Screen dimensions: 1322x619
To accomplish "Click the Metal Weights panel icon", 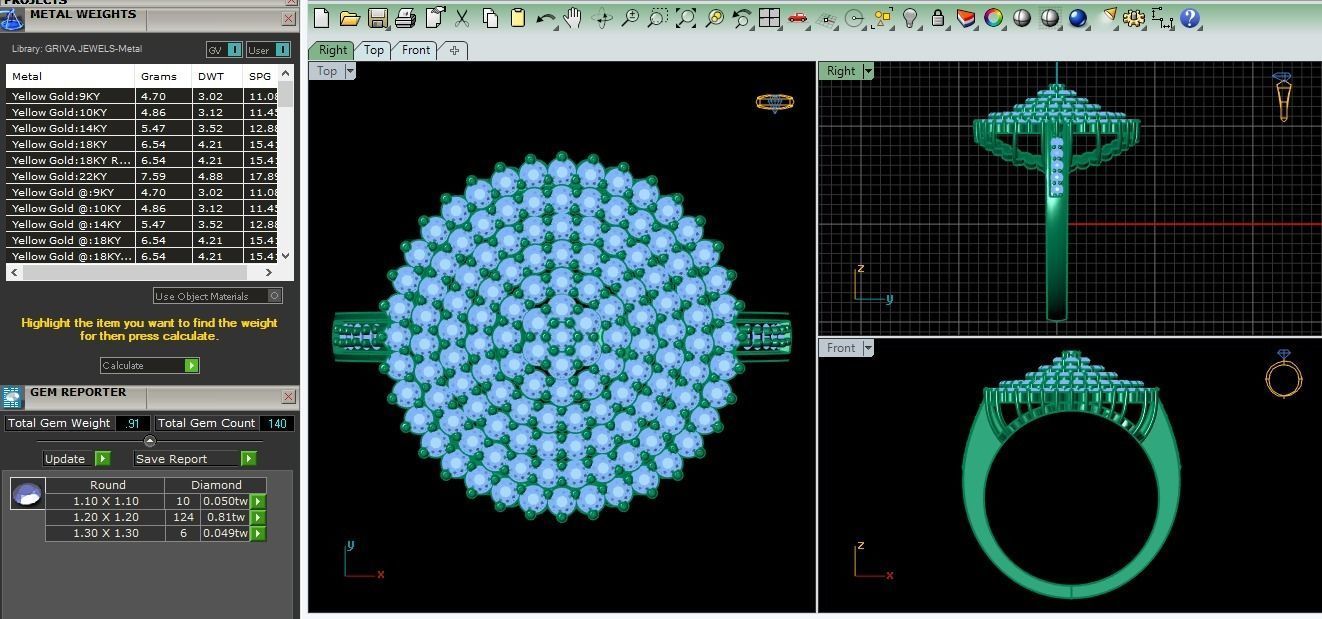I will click(x=12, y=19).
